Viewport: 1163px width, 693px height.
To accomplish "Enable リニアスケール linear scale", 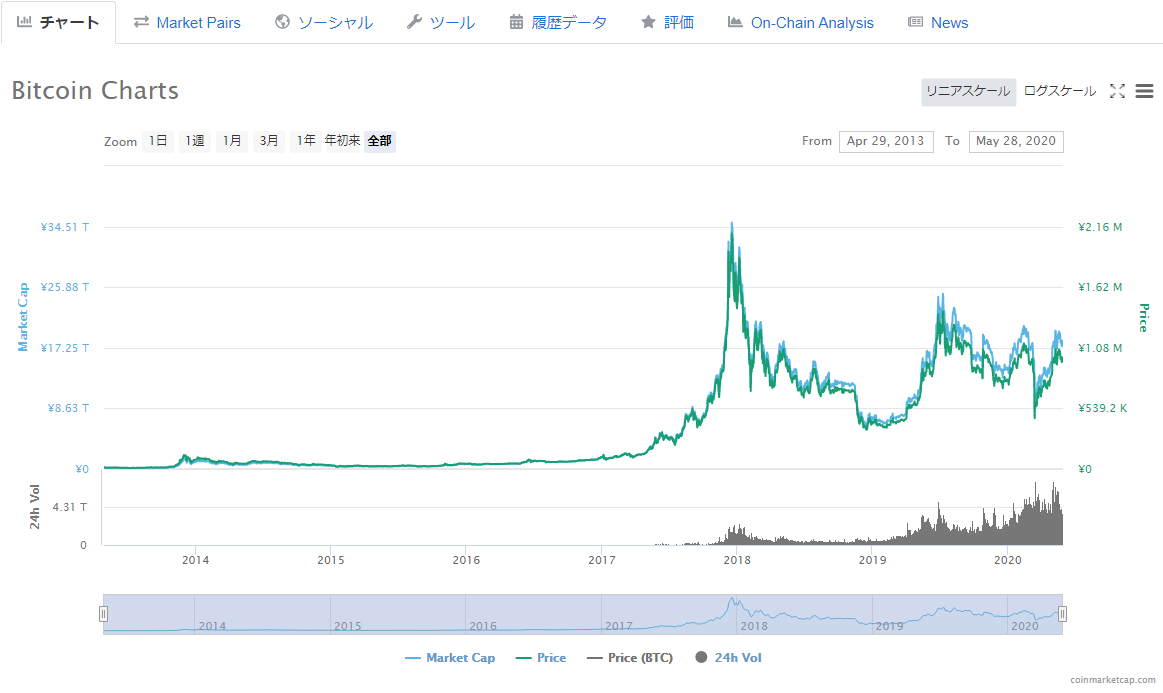I will click(968, 91).
